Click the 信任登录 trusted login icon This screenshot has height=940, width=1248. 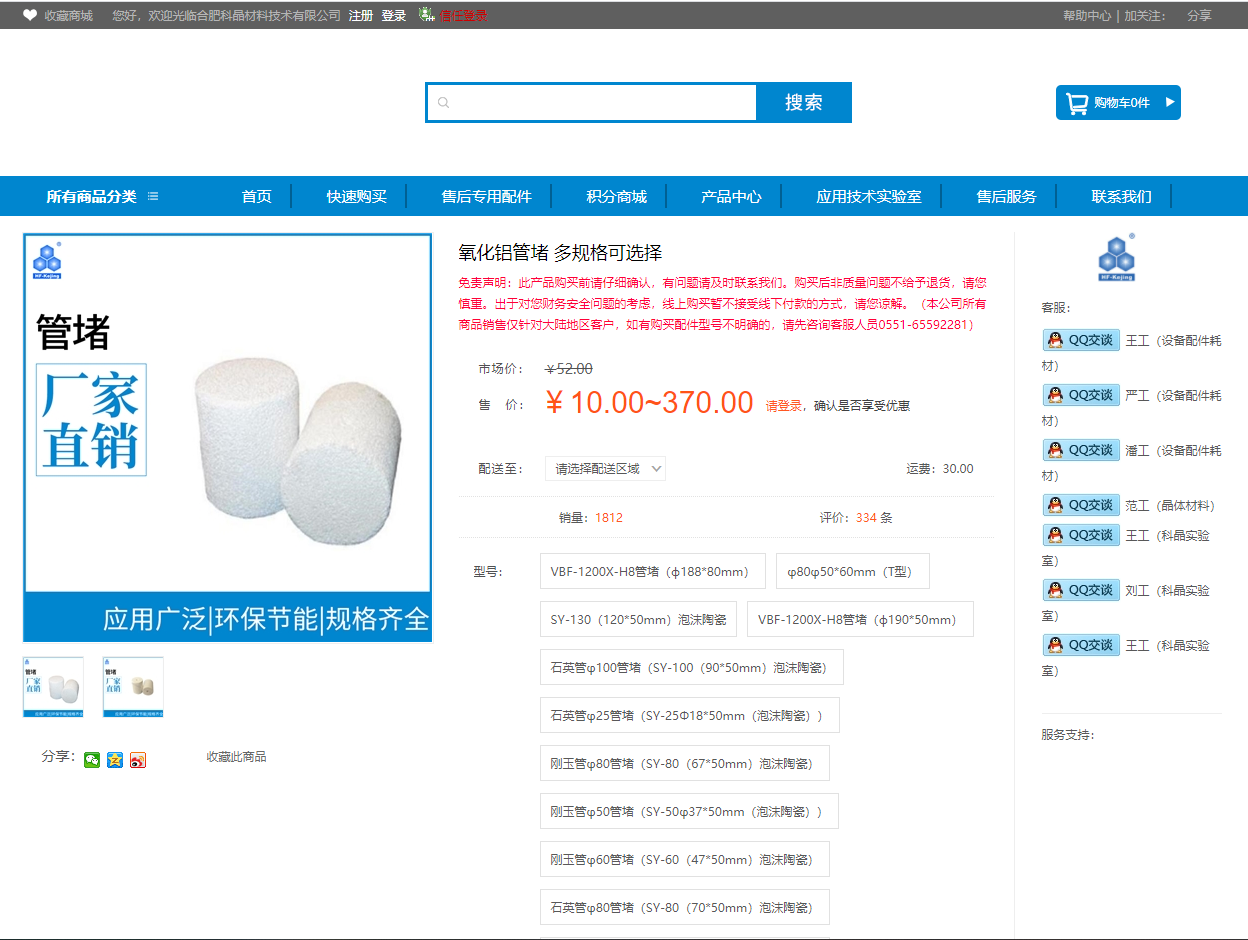(427, 15)
